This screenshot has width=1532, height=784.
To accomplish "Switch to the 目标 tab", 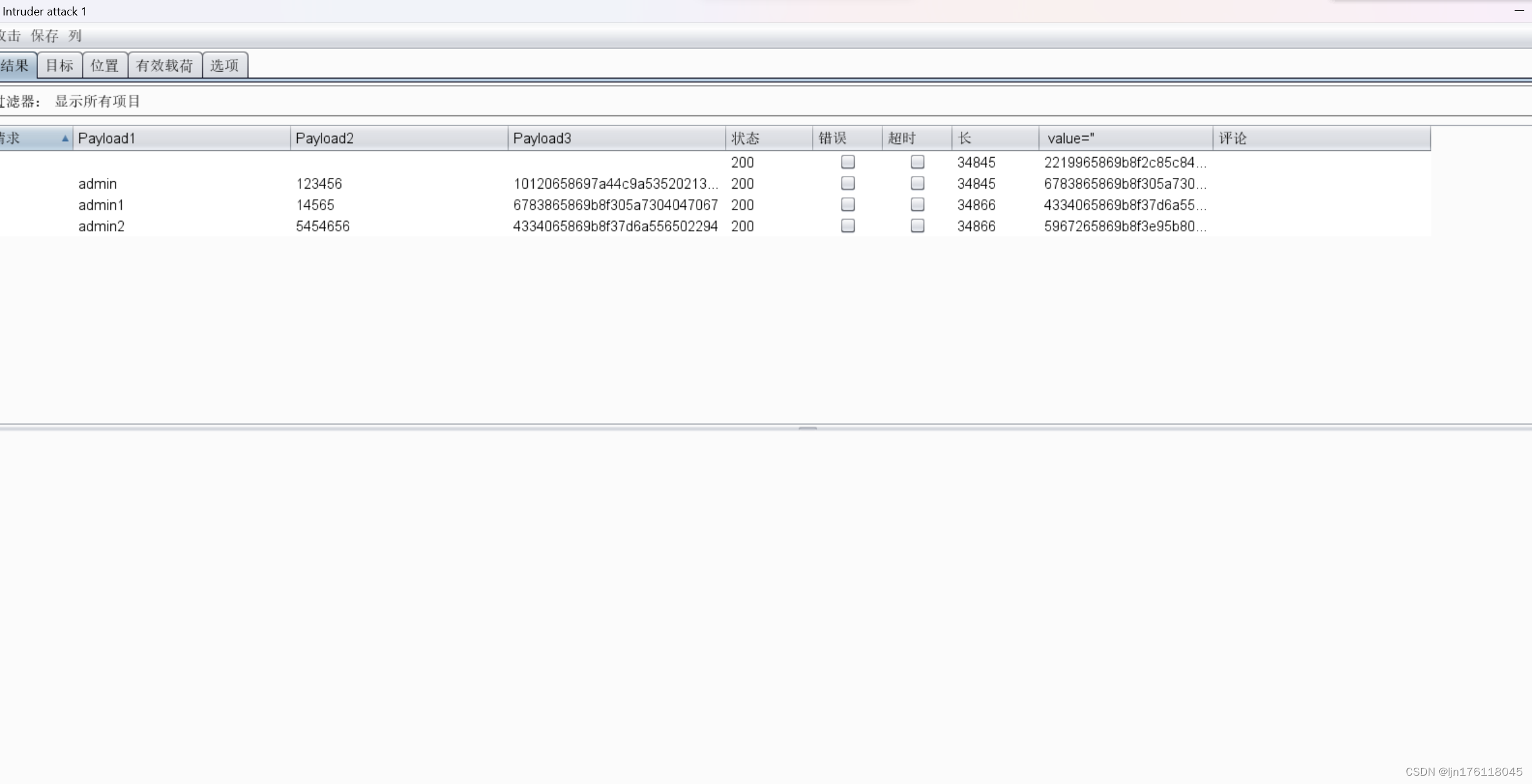I will (x=59, y=66).
